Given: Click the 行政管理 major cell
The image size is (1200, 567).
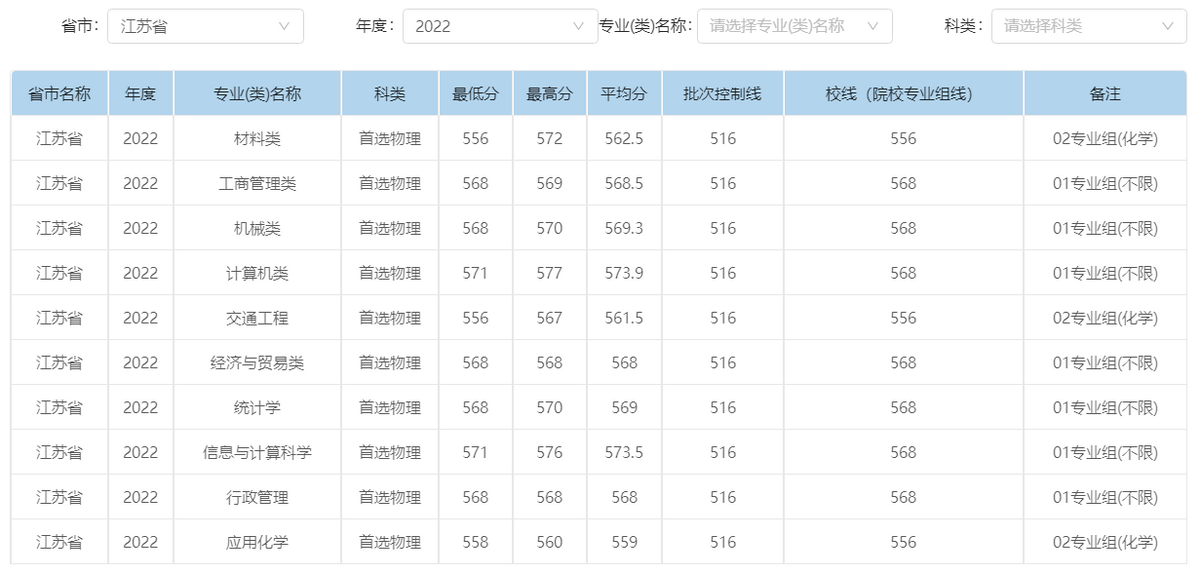Looking at the screenshot, I should (257, 497).
